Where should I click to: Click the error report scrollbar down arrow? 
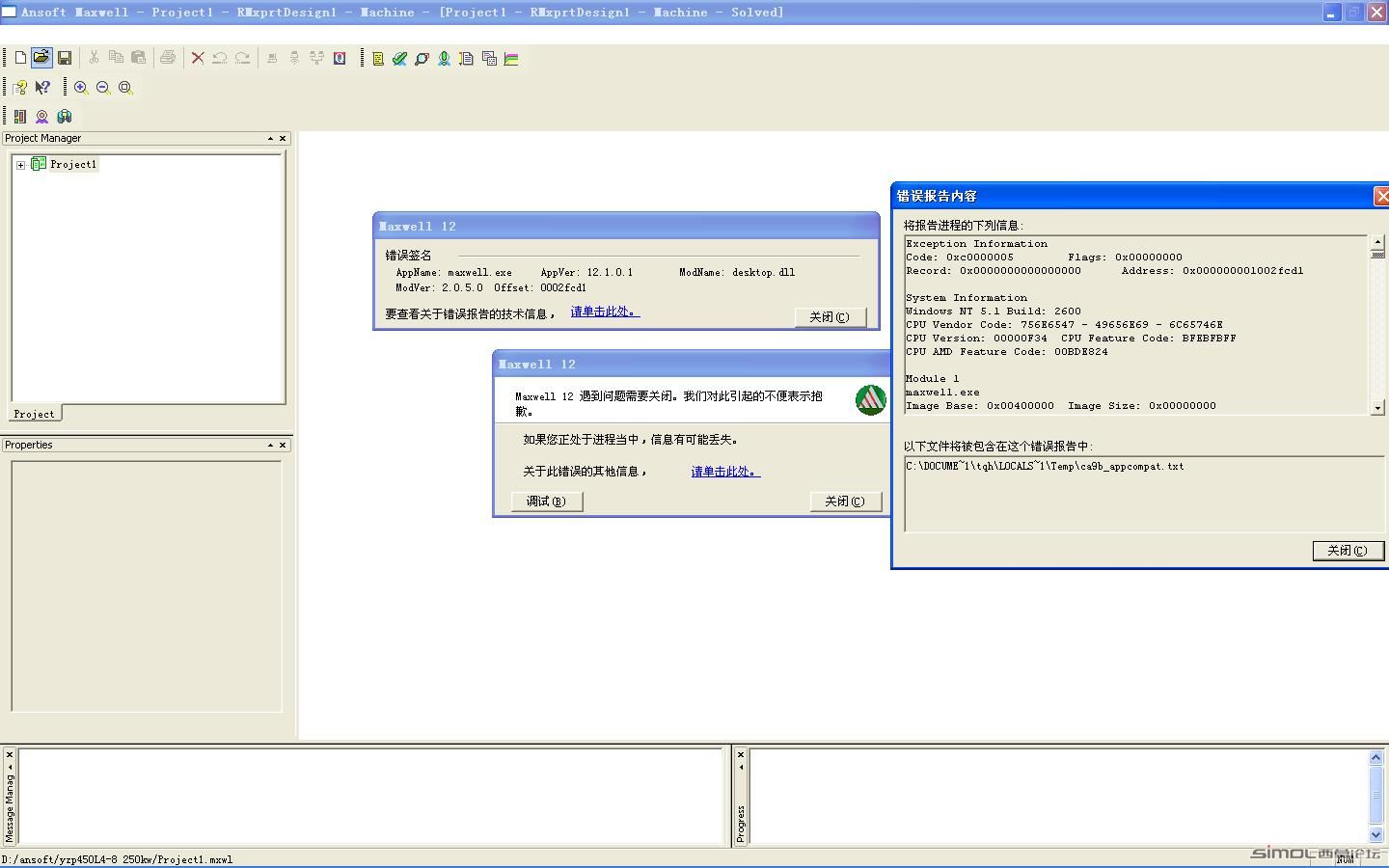(1377, 408)
